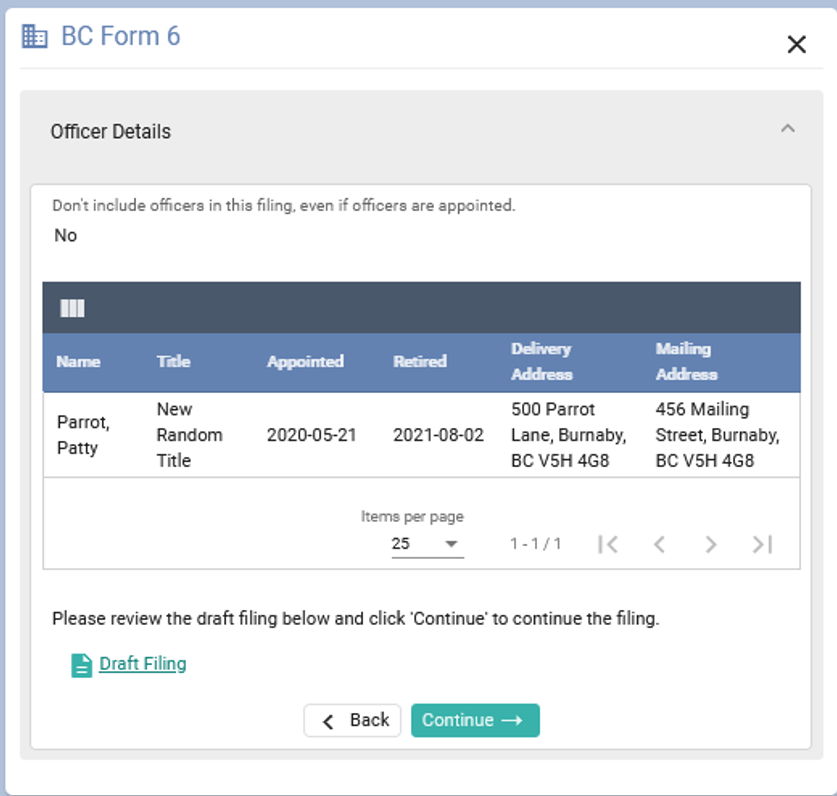Screen dimensions: 837x796
Task: Go to the next page of results
Action: (x=711, y=544)
